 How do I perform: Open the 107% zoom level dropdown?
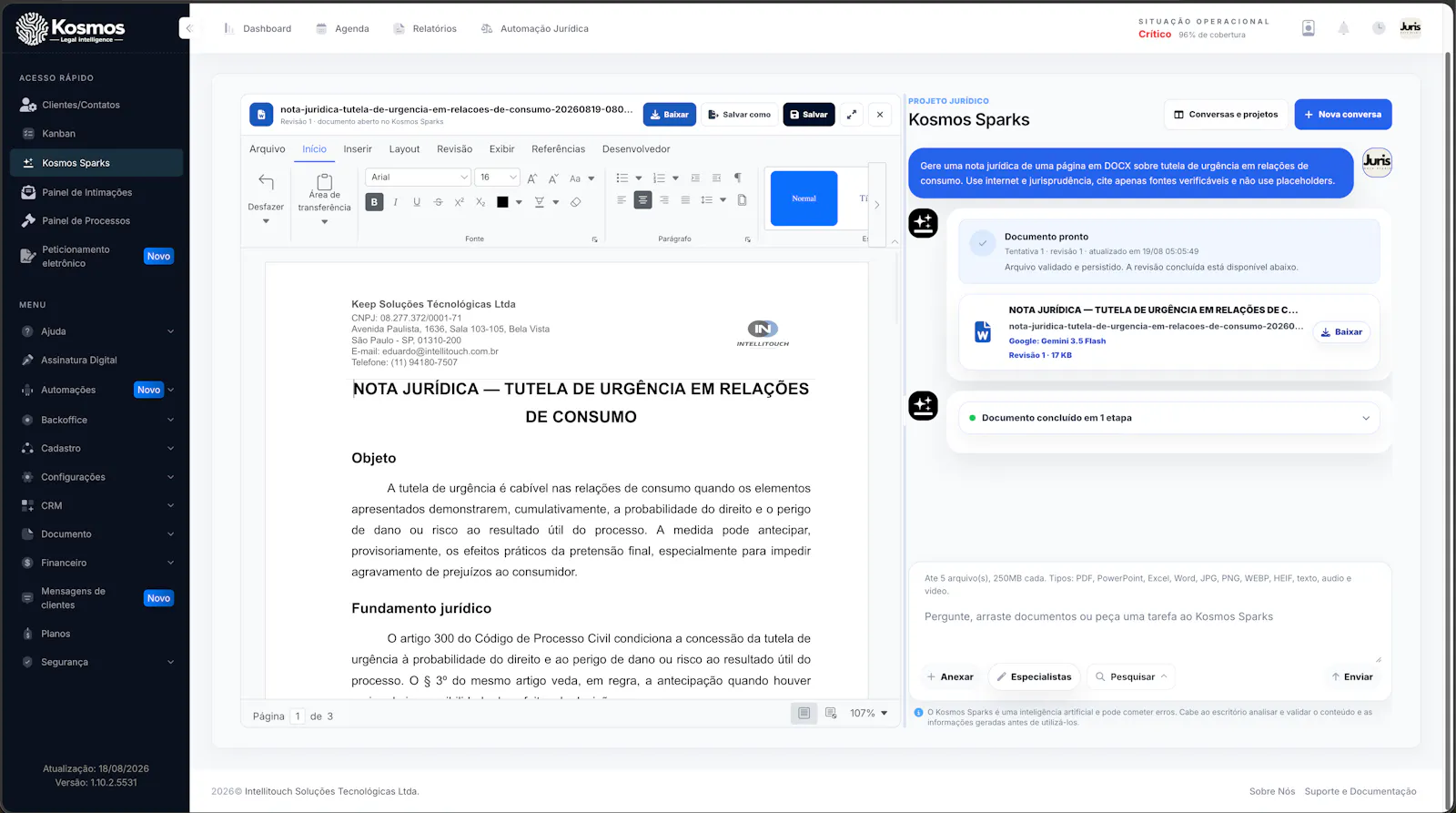pos(868,714)
